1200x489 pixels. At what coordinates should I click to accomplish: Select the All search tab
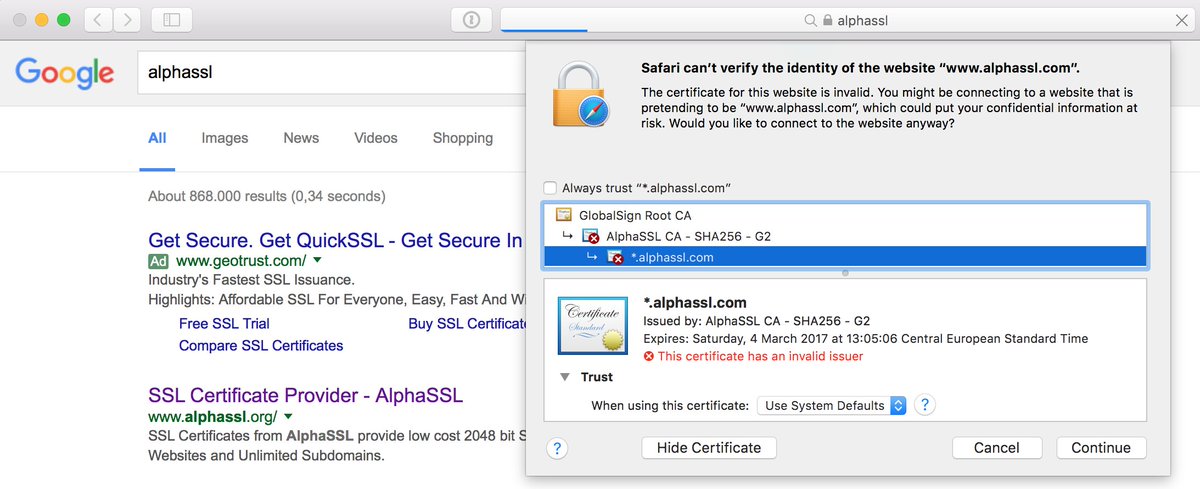[157, 138]
